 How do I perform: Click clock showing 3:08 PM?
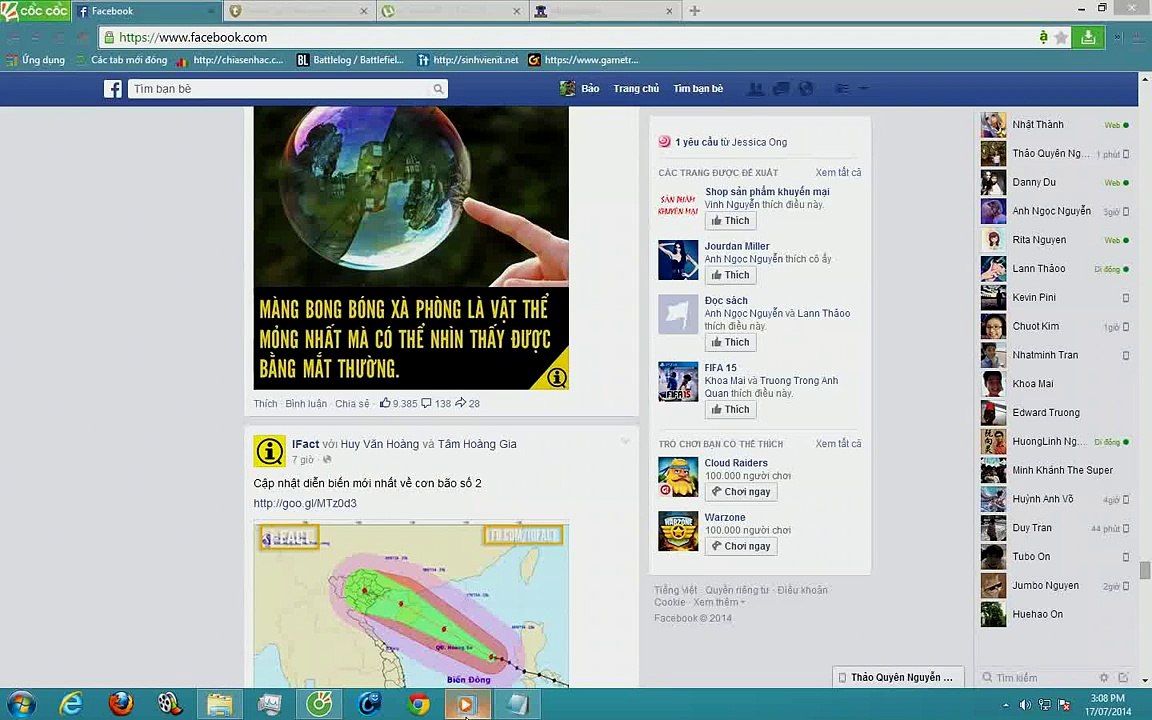[x=1107, y=705]
